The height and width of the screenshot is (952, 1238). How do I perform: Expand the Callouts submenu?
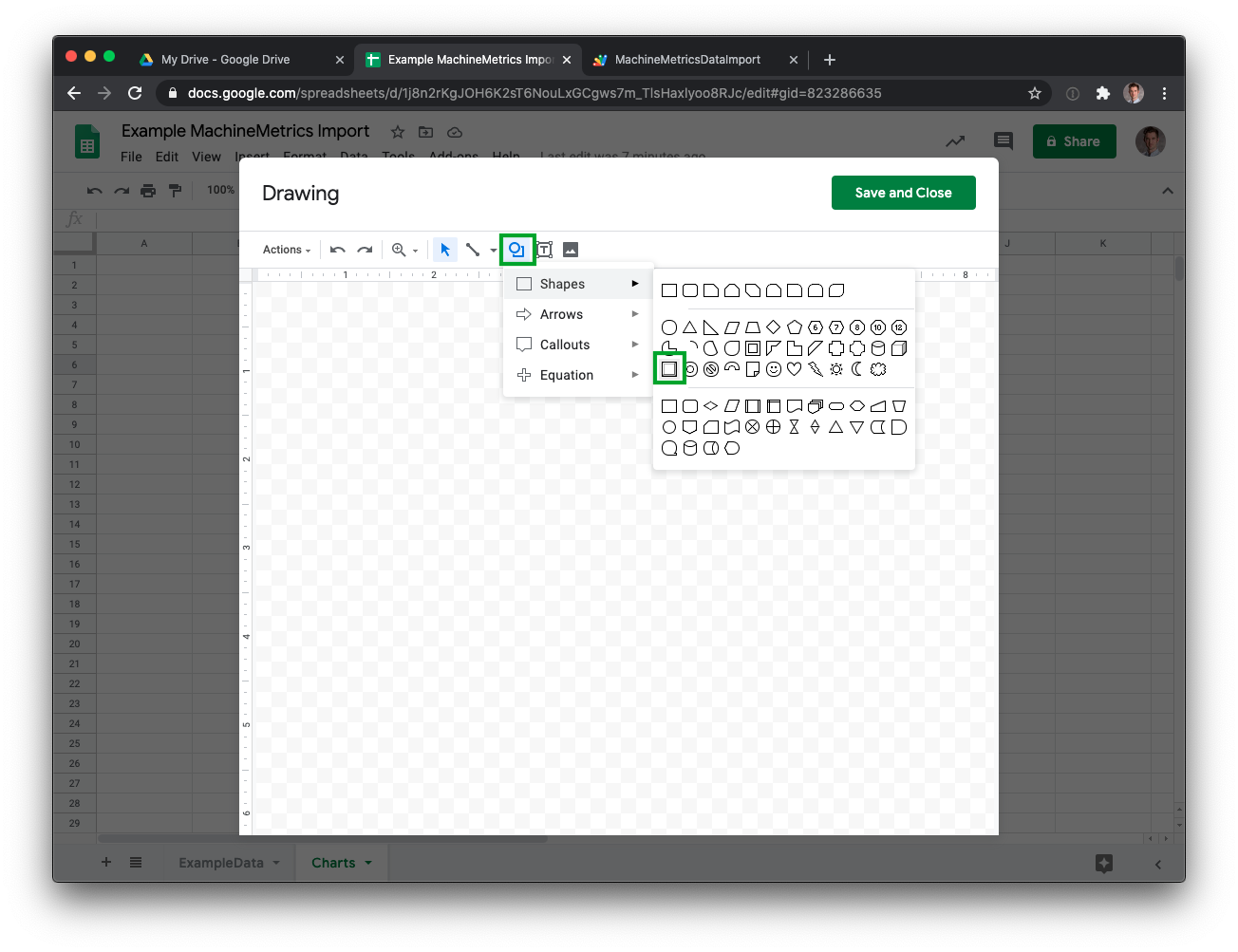pos(577,345)
